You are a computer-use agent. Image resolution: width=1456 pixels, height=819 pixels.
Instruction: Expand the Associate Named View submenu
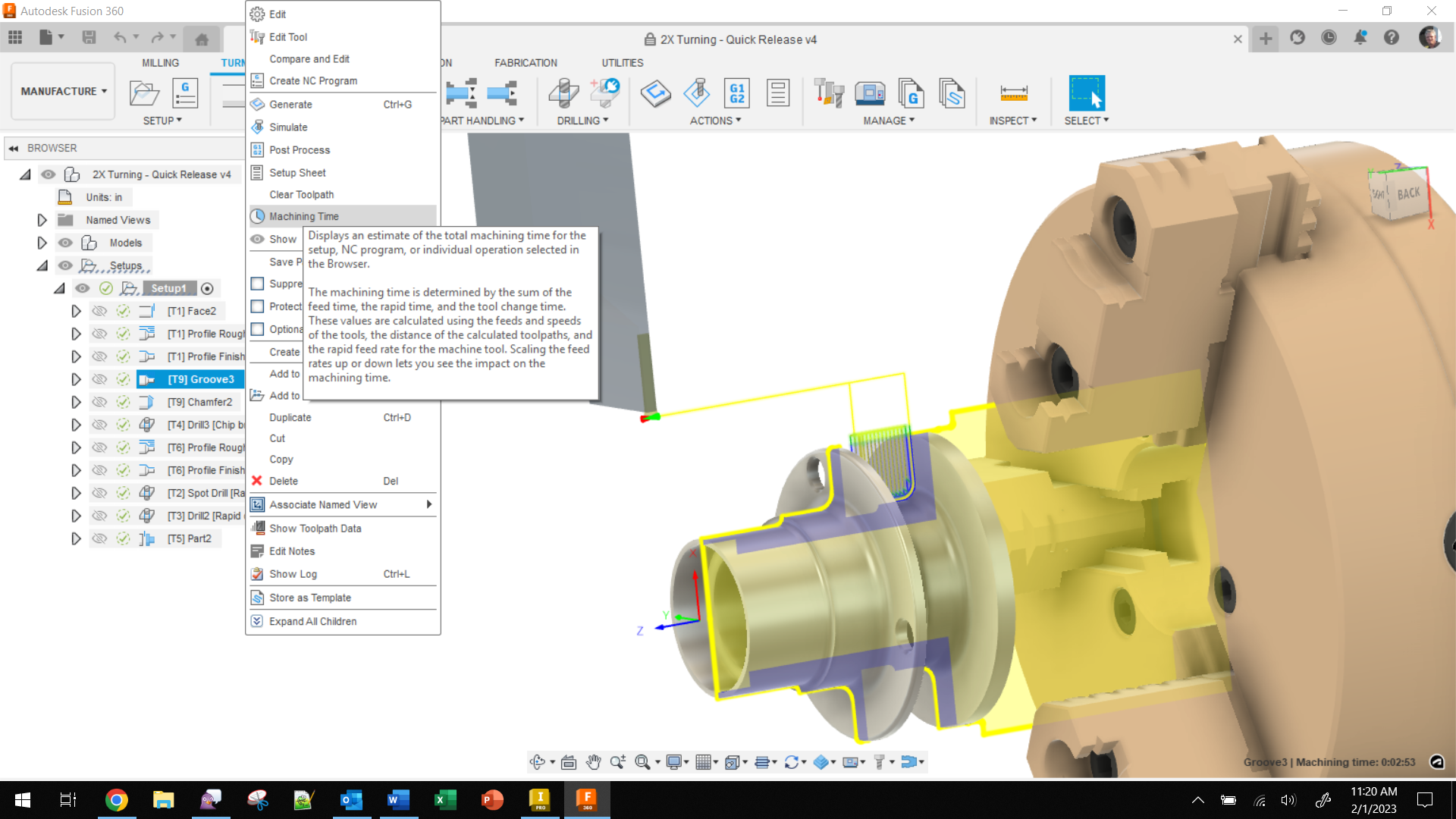[428, 504]
